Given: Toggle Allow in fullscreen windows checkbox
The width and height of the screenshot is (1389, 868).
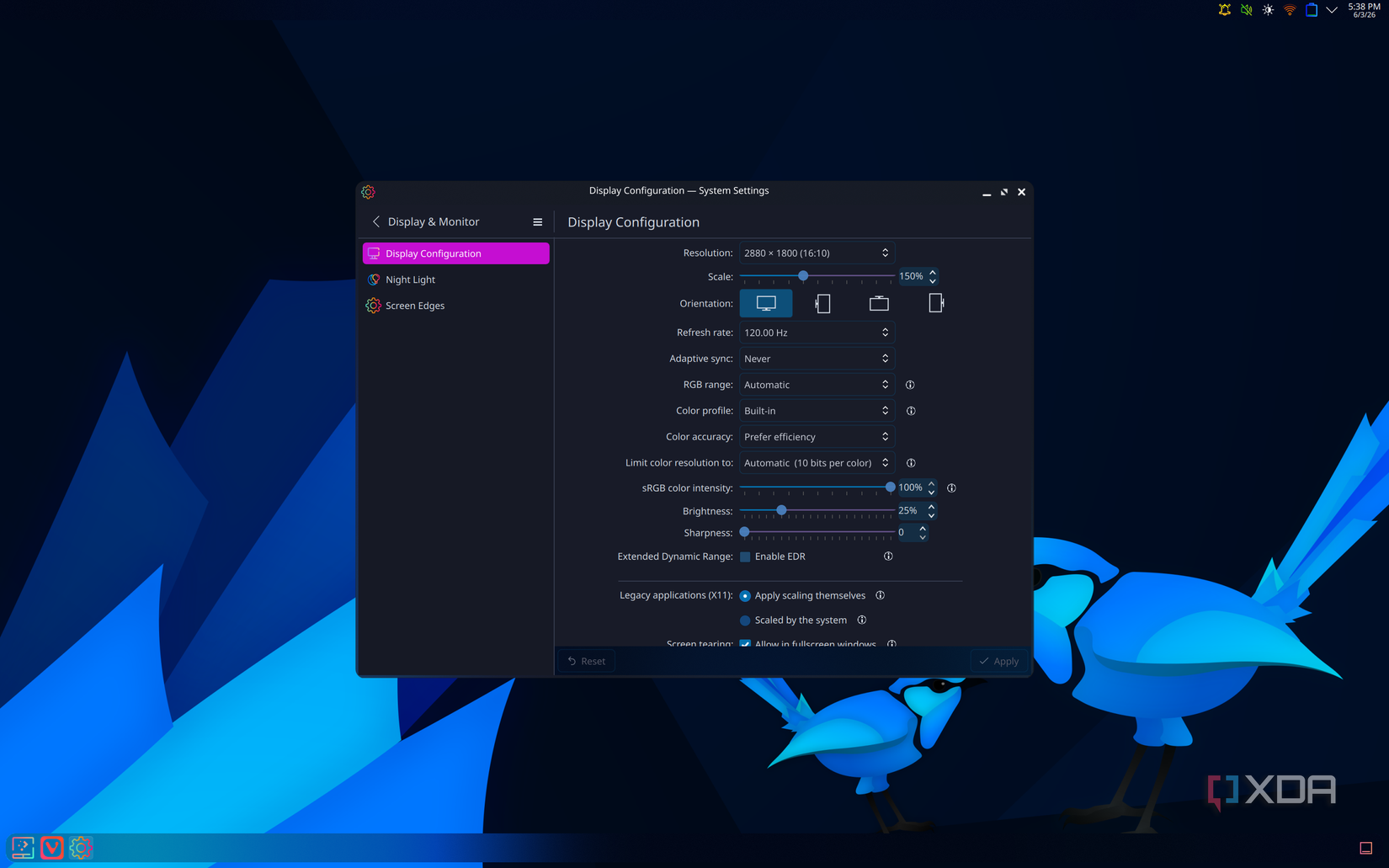Looking at the screenshot, I should 745,644.
